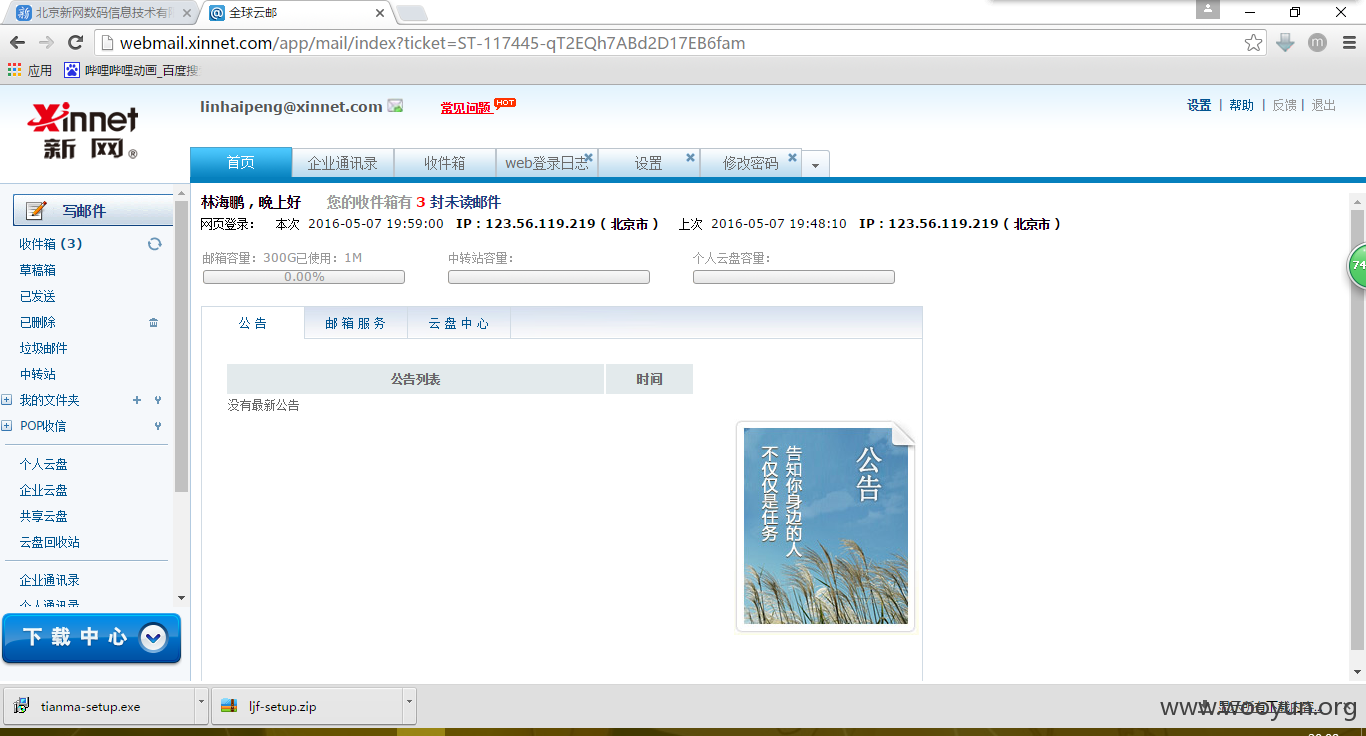
Task: Compose new mail with 写邮件 button
Action: (x=93, y=210)
